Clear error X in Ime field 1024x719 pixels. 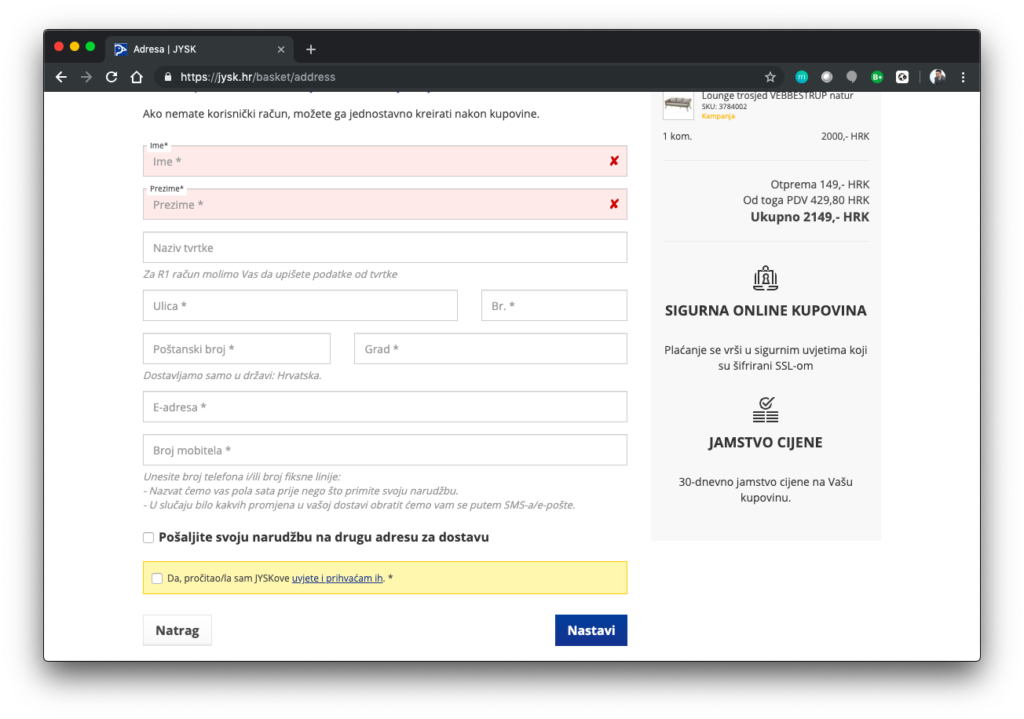click(x=614, y=161)
